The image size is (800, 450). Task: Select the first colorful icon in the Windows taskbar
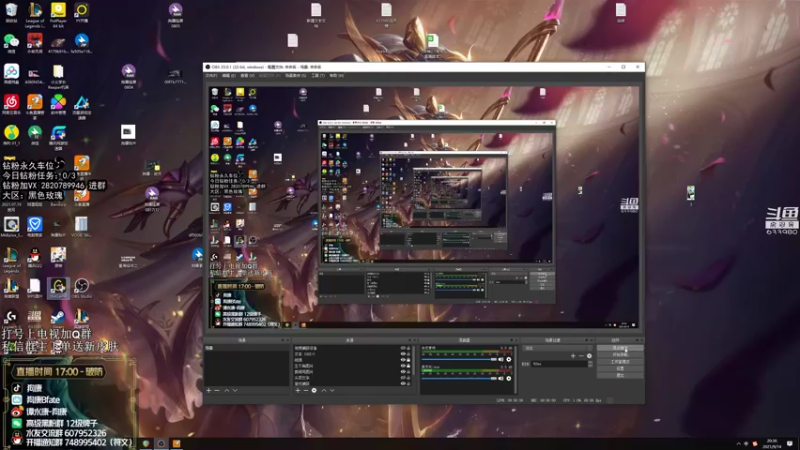click(146, 443)
